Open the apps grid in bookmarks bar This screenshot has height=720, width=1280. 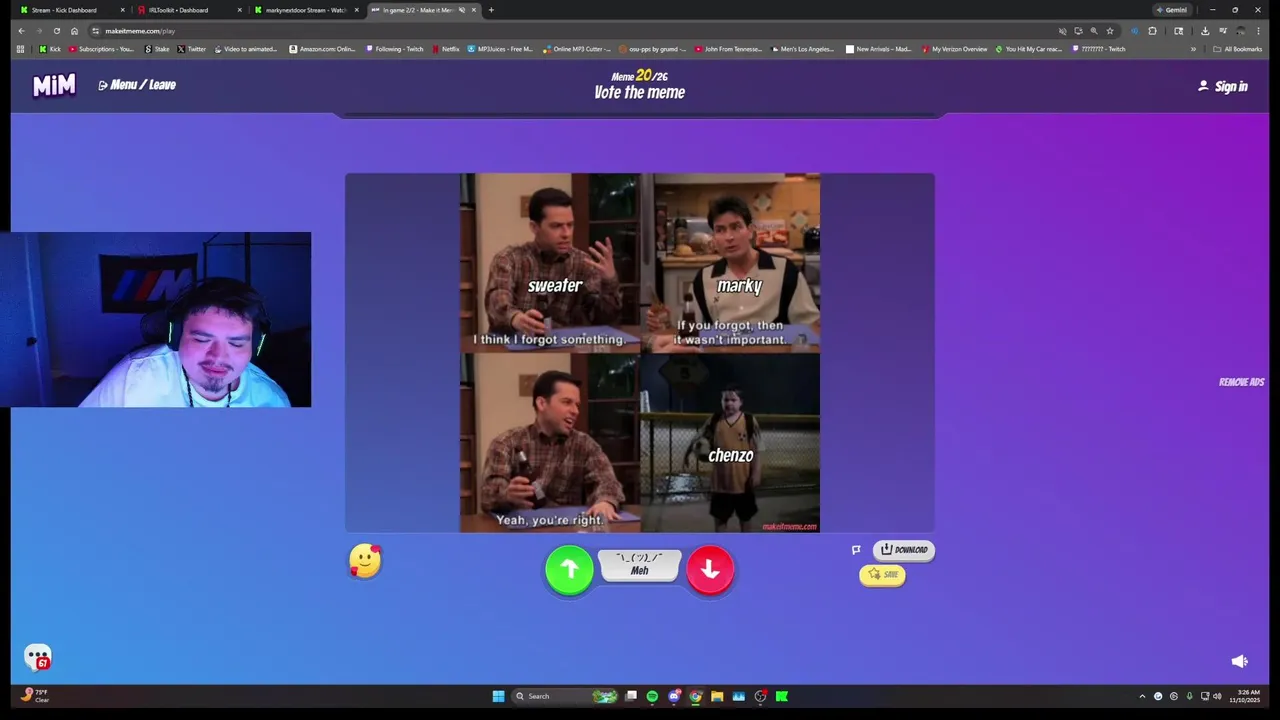pos(20,49)
